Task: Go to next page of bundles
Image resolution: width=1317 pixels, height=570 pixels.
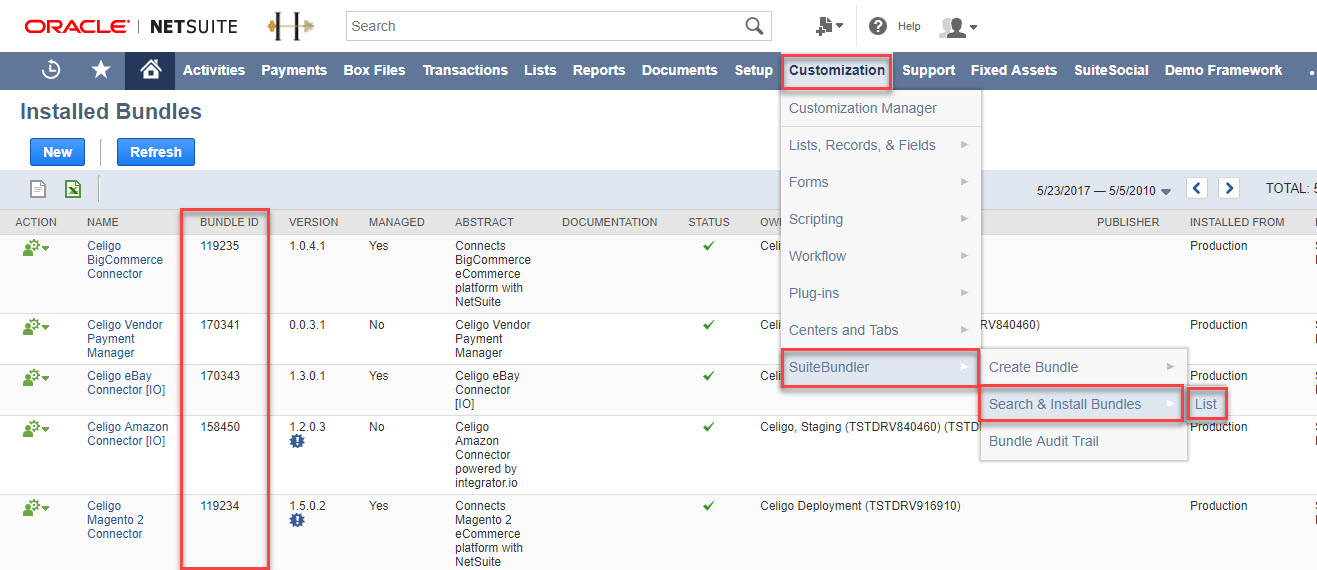Action: pos(1229,188)
